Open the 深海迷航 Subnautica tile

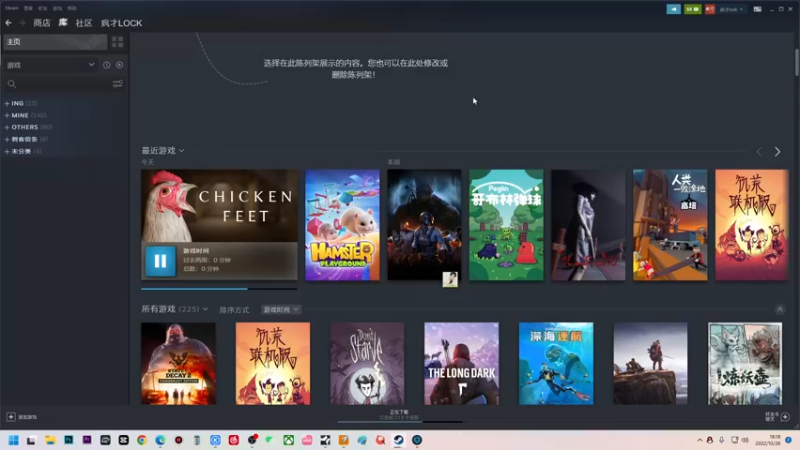556,363
